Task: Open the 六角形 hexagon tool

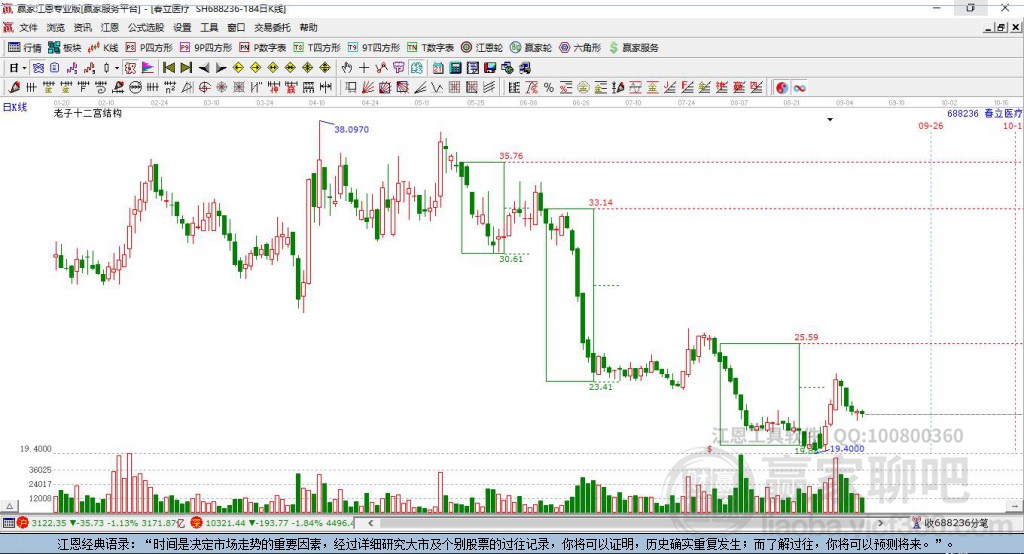Action: click(580, 48)
